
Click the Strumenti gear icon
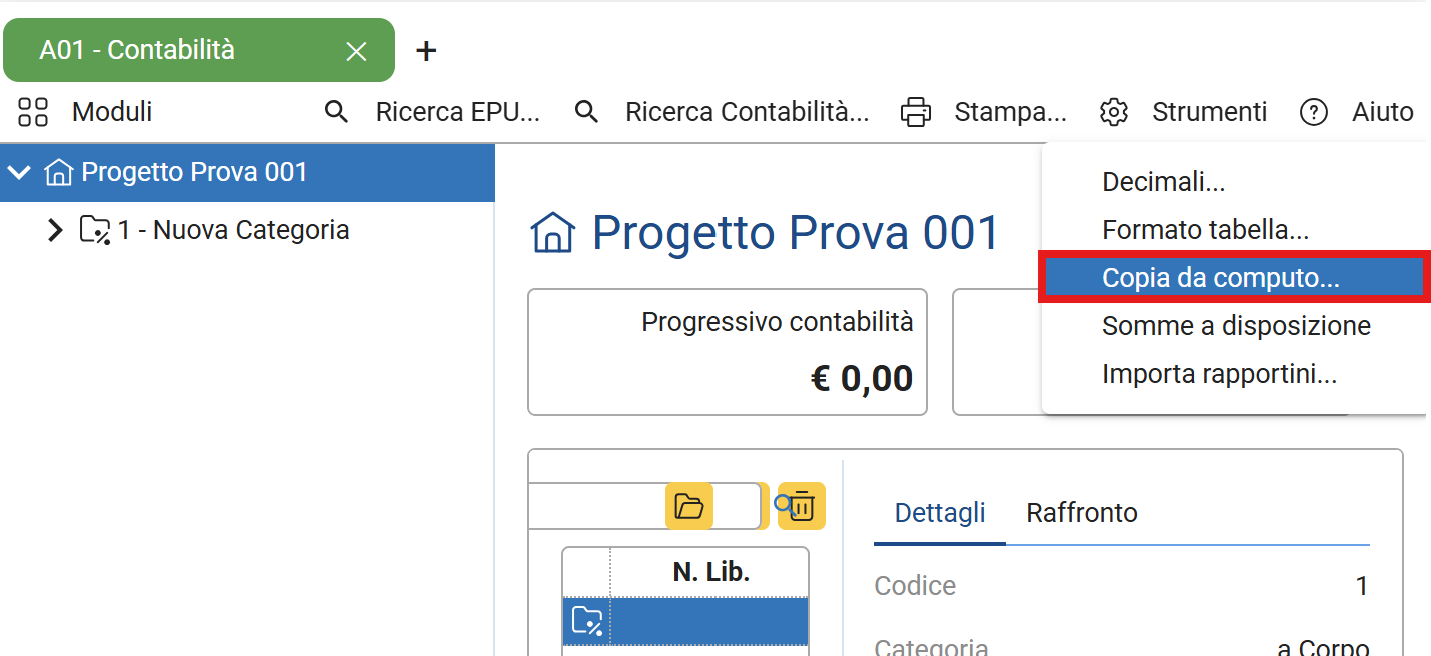tap(1114, 112)
